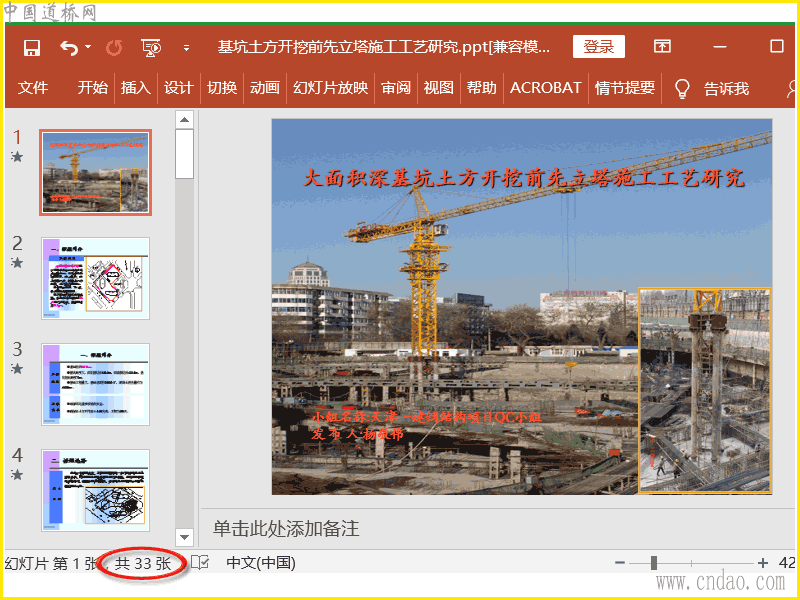This screenshot has height=600, width=800.
Task: Open the Ribbon Display Options icon
Action: 662,47
